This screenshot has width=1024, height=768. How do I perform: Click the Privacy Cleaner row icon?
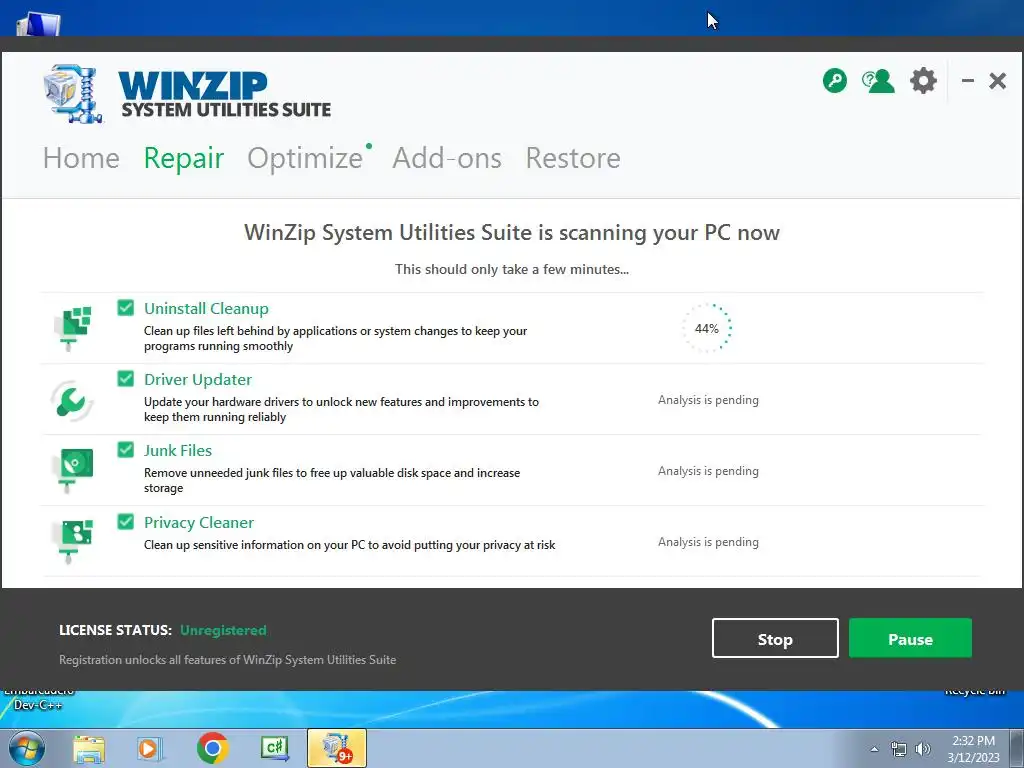72,541
